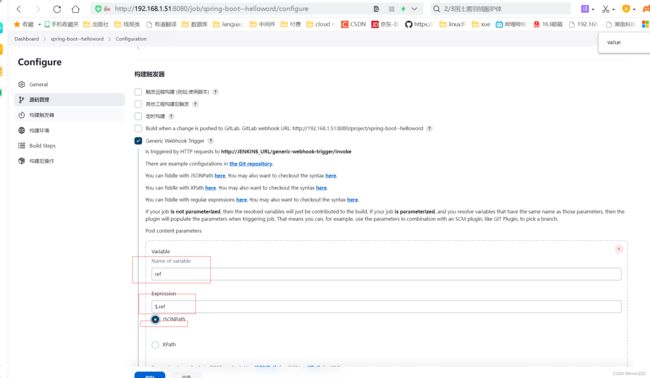
Task: Open spring-boot--helloword in the breadcrumb
Action: pos(77,39)
